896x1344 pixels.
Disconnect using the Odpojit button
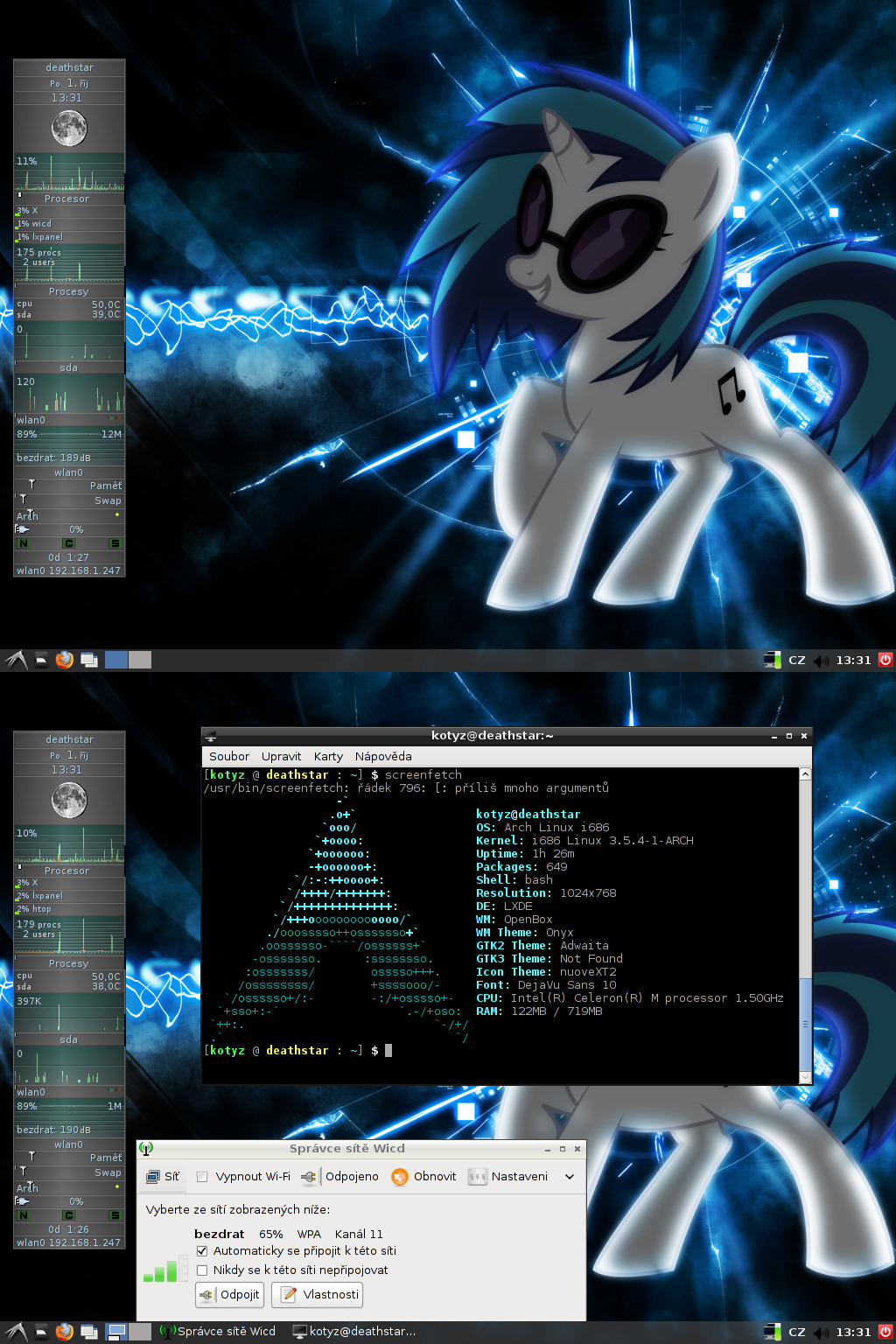[x=230, y=1294]
